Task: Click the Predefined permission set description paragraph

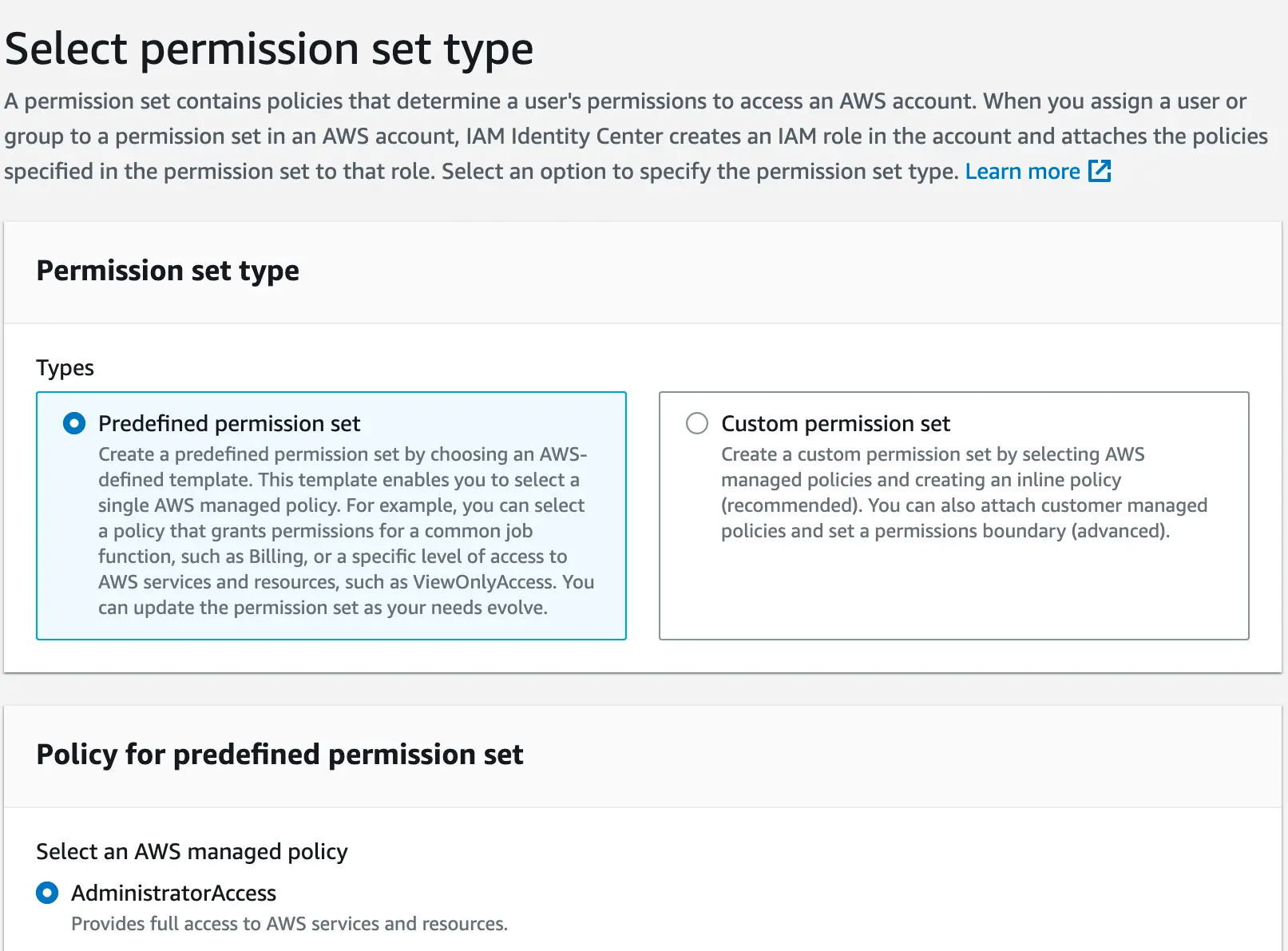Action: pyautogui.click(x=343, y=531)
